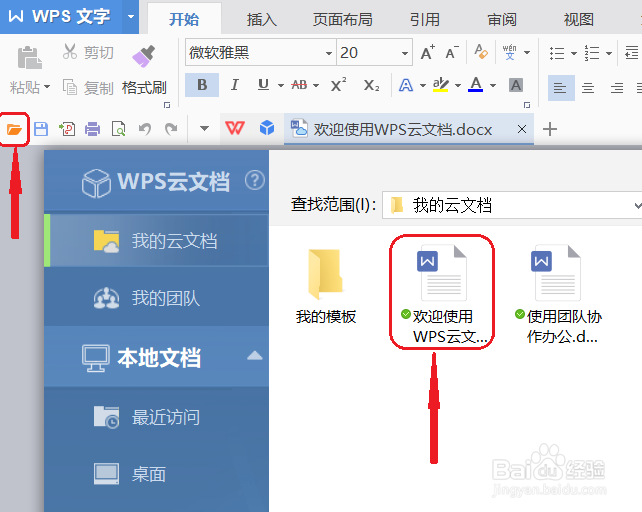The image size is (642, 512).
Task: Align text right
Action: point(617,88)
